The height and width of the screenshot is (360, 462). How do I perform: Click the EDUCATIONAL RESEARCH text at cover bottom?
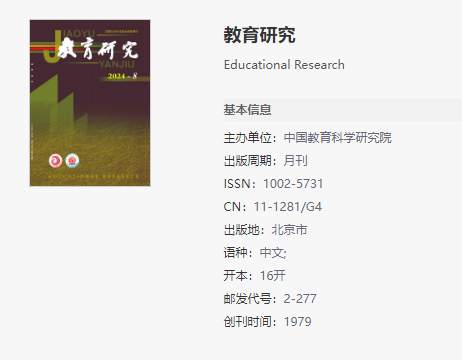coord(94,176)
